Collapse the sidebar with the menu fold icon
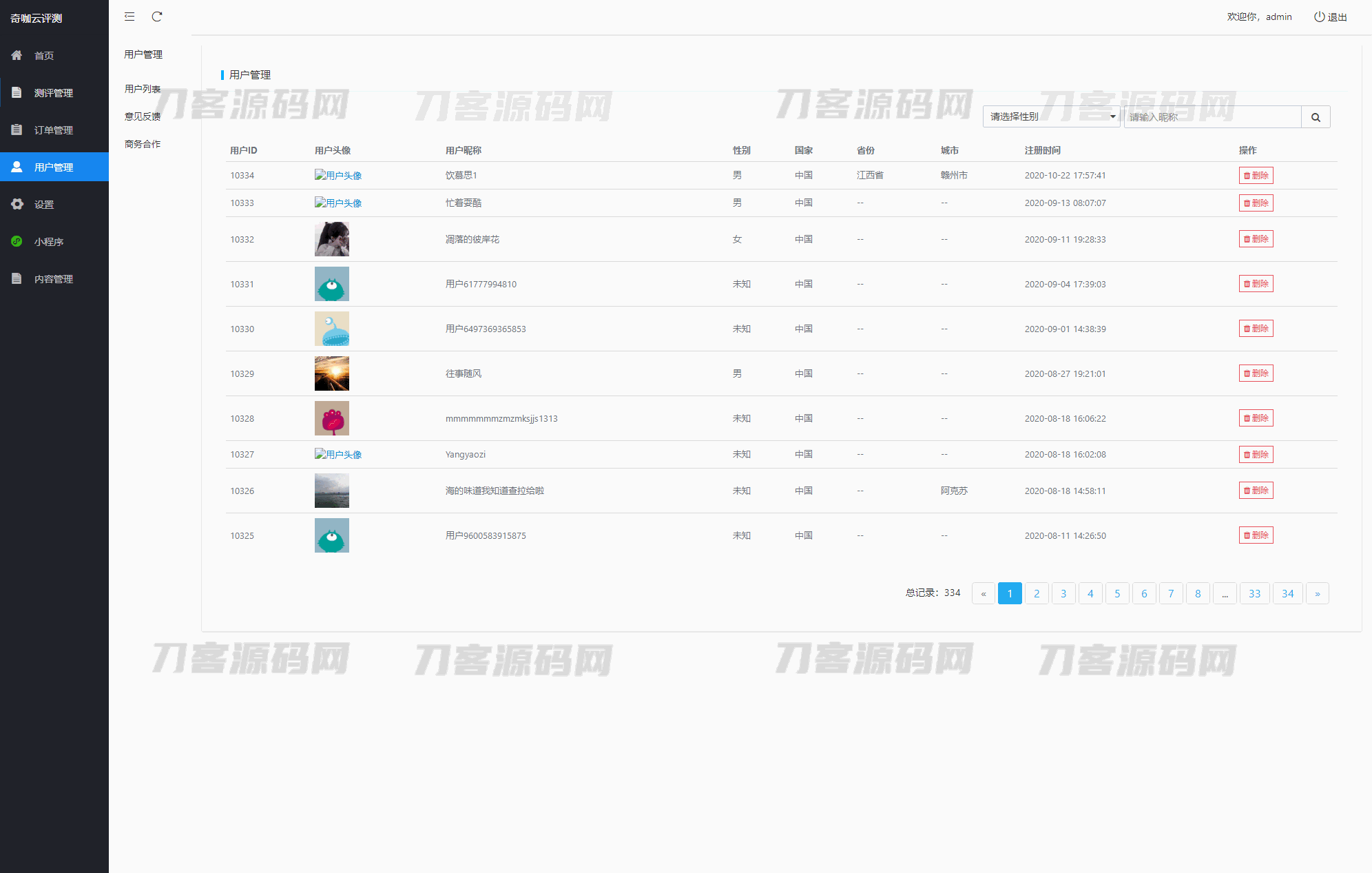Viewport: 1372px width, 873px height. [x=129, y=17]
